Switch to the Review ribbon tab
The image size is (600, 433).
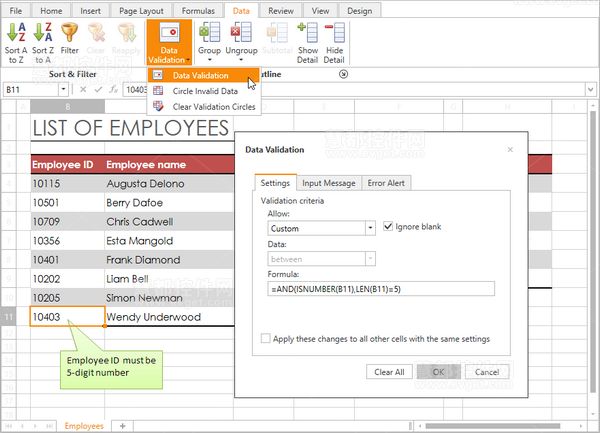(x=281, y=11)
